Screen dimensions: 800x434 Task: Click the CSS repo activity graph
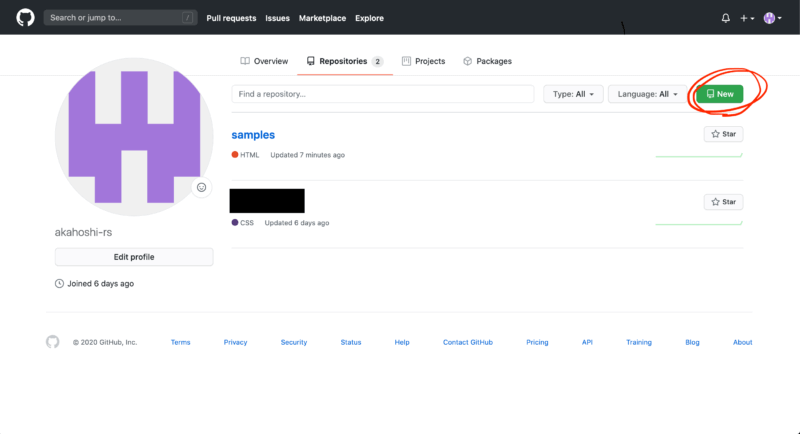[x=699, y=222]
